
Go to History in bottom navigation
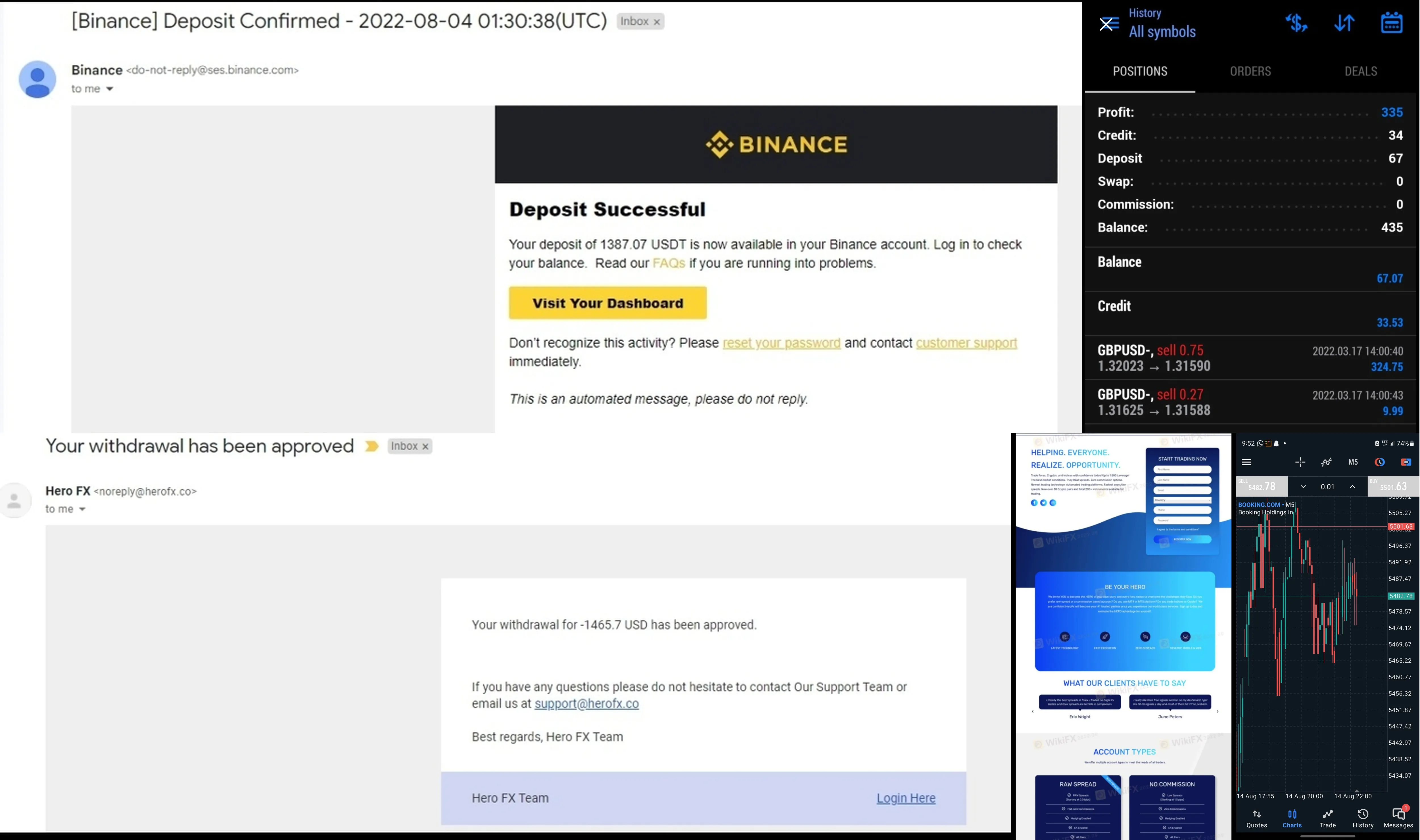[1363, 818]
